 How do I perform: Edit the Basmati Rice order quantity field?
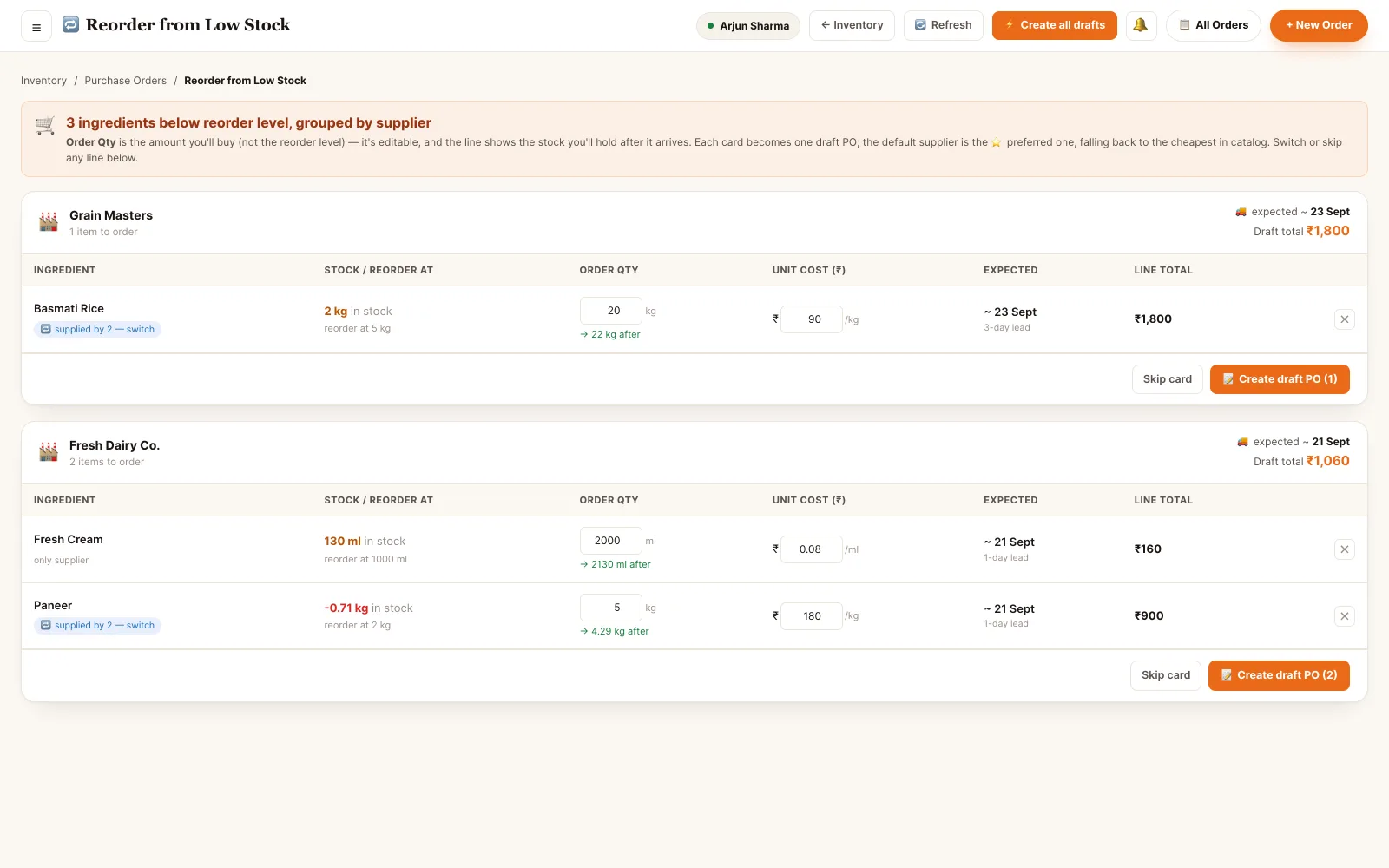point(611,311)
